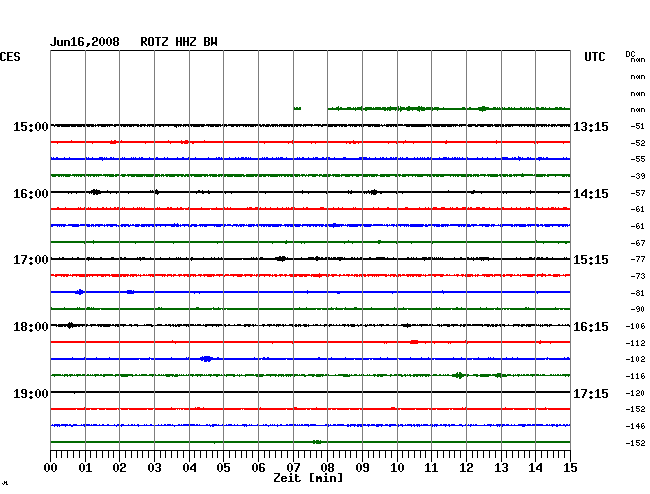650x494 pixels.
Task: Click the Zeit [min] axis title
Action: 308,478
